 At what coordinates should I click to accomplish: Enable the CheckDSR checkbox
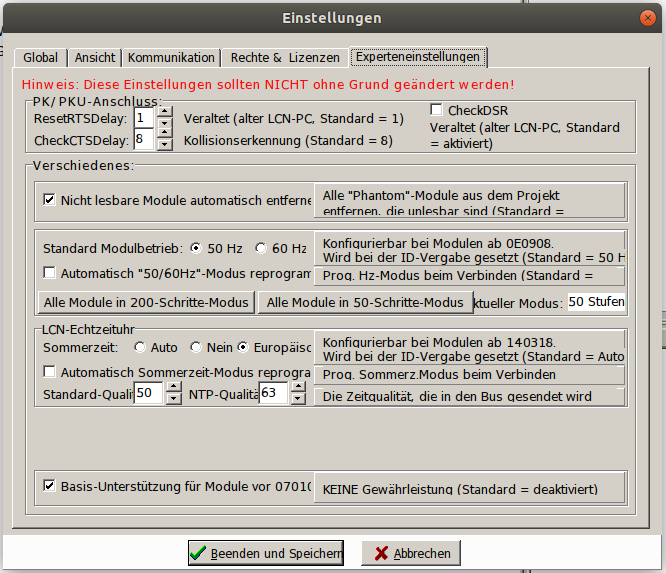coord(437,109)
